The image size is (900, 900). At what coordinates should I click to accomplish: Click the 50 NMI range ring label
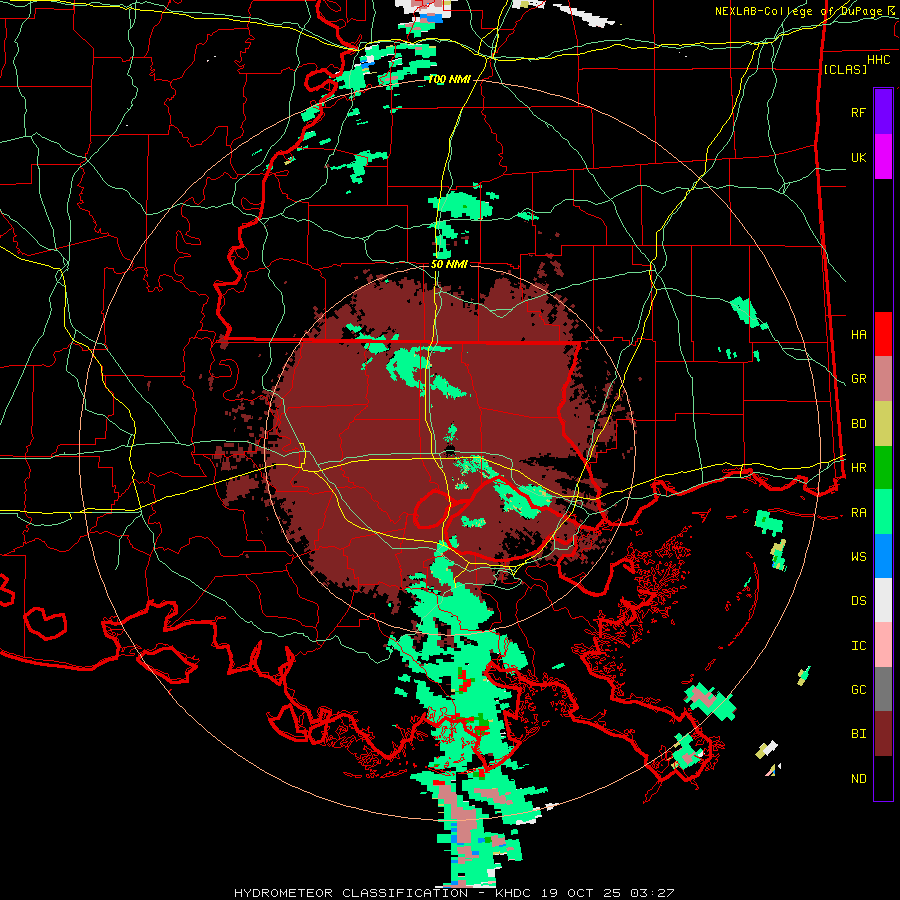point(449,264)
